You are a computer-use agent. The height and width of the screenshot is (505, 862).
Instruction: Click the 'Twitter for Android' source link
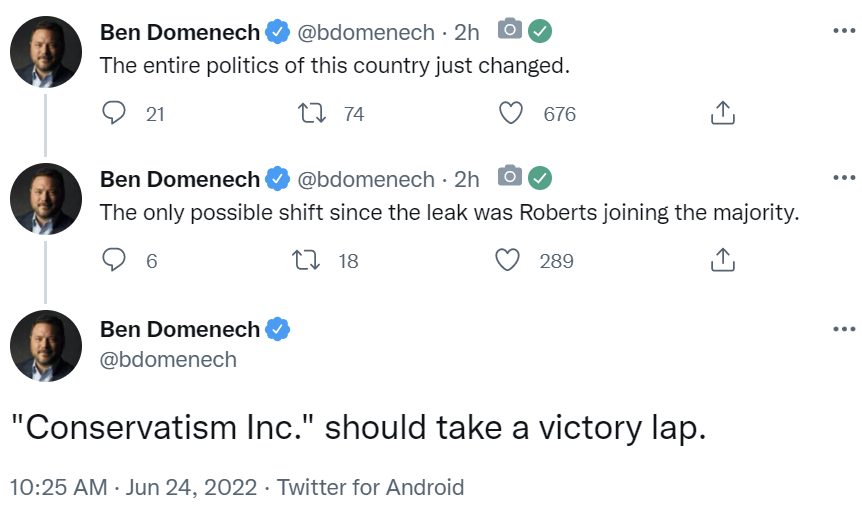point(370,487)
